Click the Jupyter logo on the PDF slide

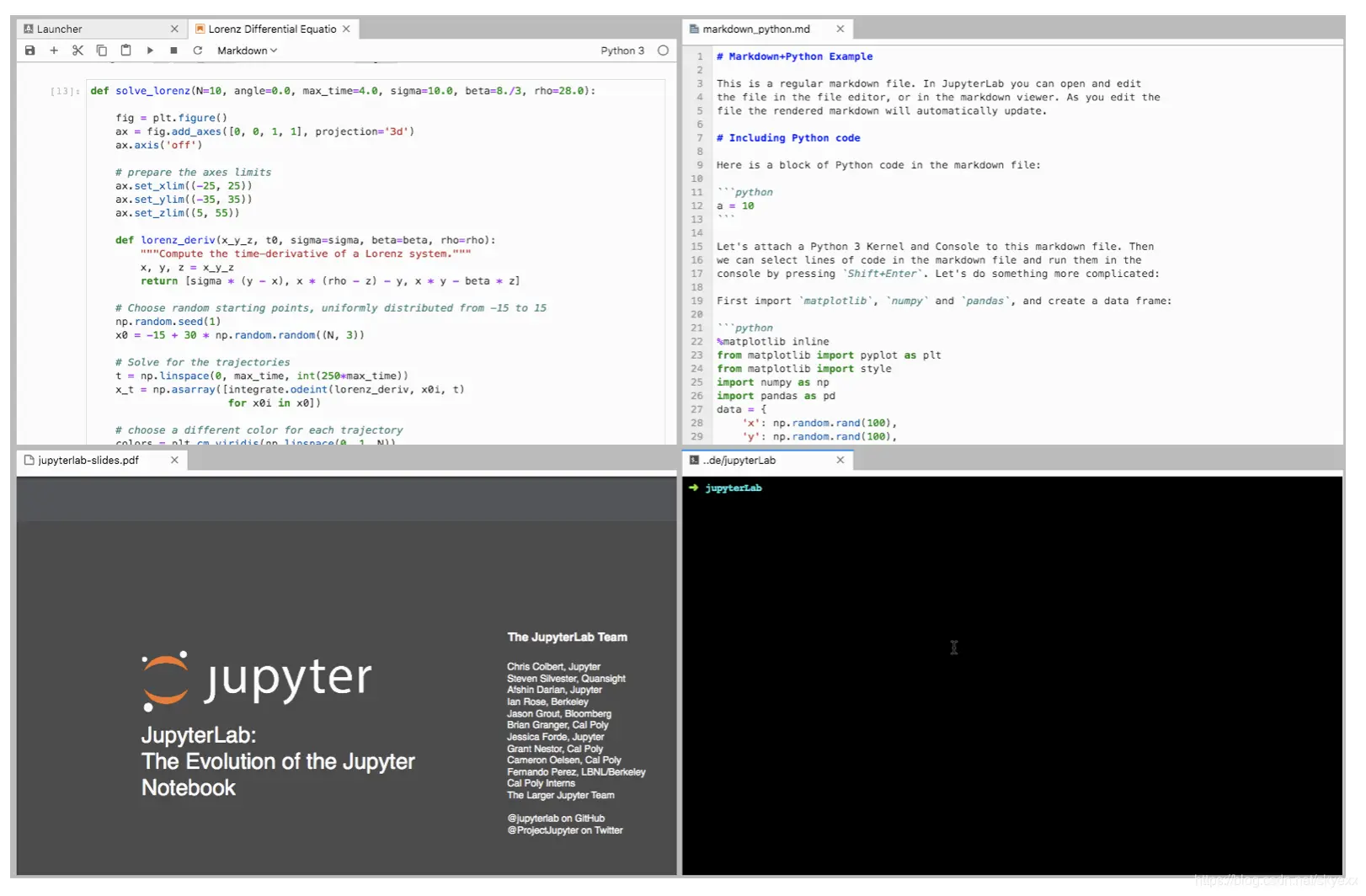pos(257,680)
